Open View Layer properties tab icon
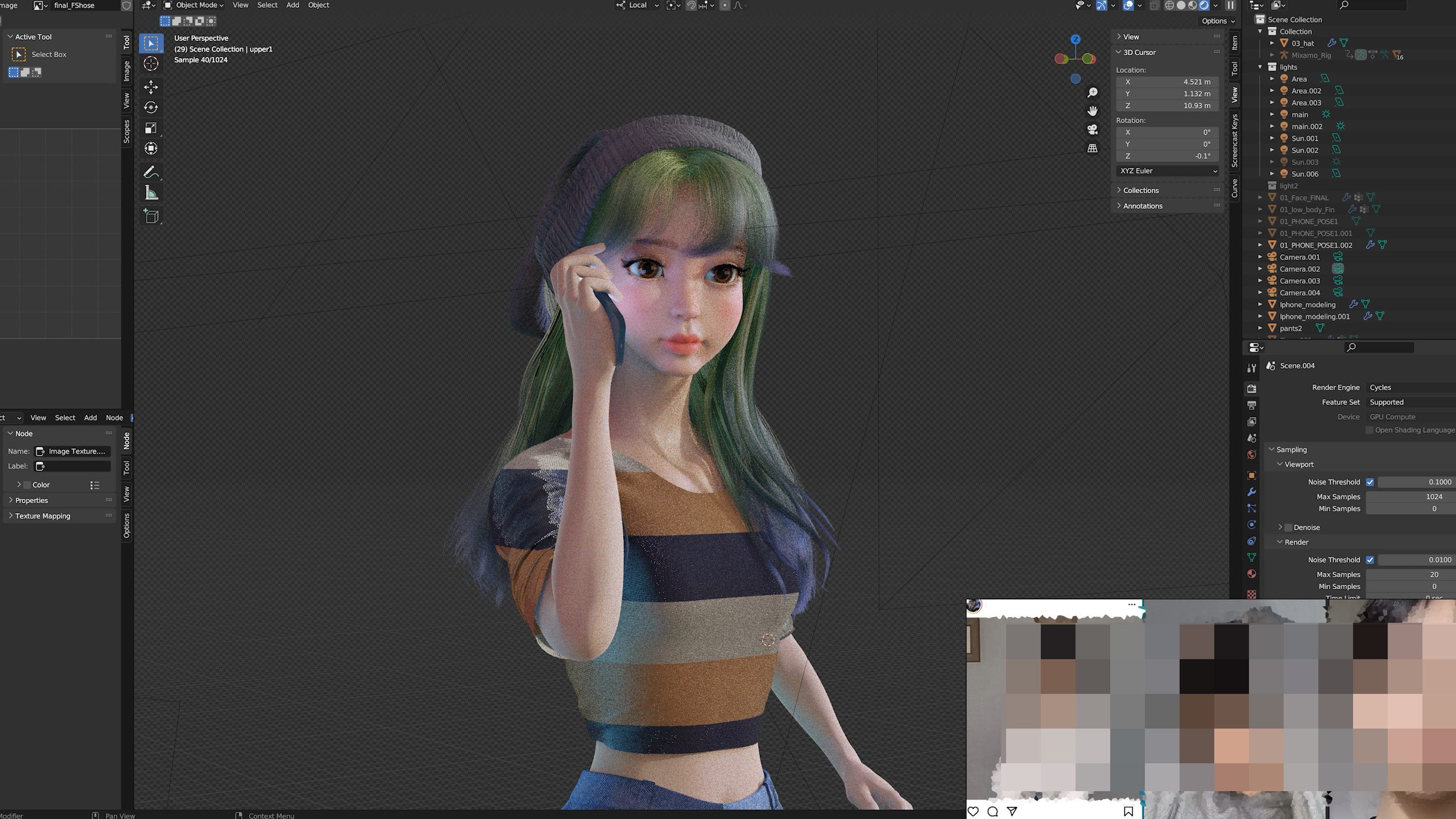 pyautogui.click(x=1252, y=421)
